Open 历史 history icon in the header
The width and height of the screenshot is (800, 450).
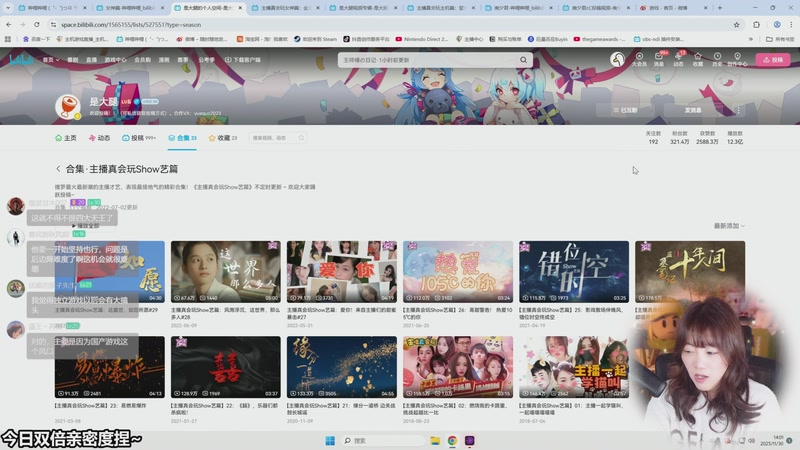[x=717, y=60]
